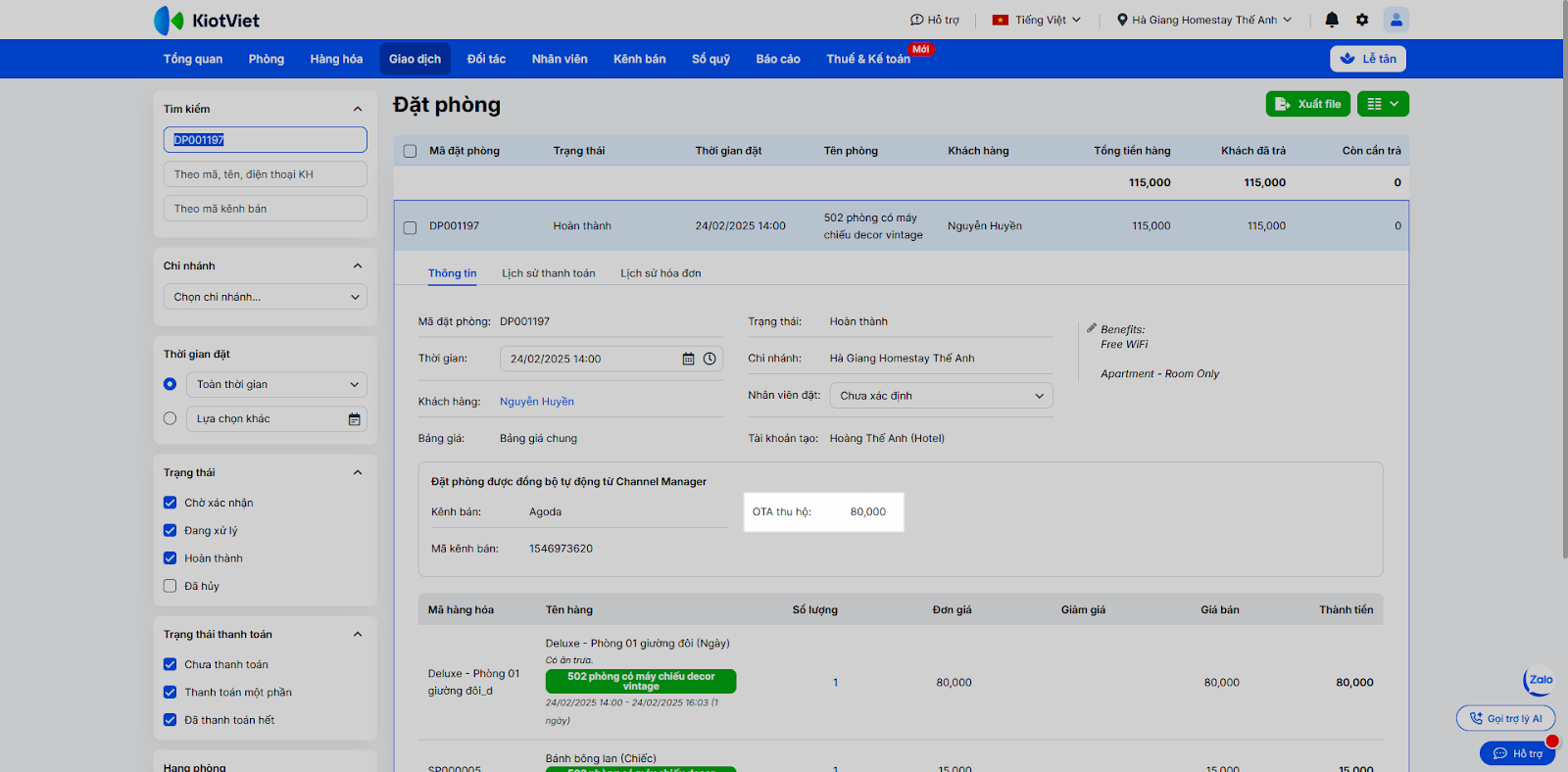The image size is (1568, 772).
Task: Switch to Lịch sử thanh toán tab
Action: (x=548, y=273)
